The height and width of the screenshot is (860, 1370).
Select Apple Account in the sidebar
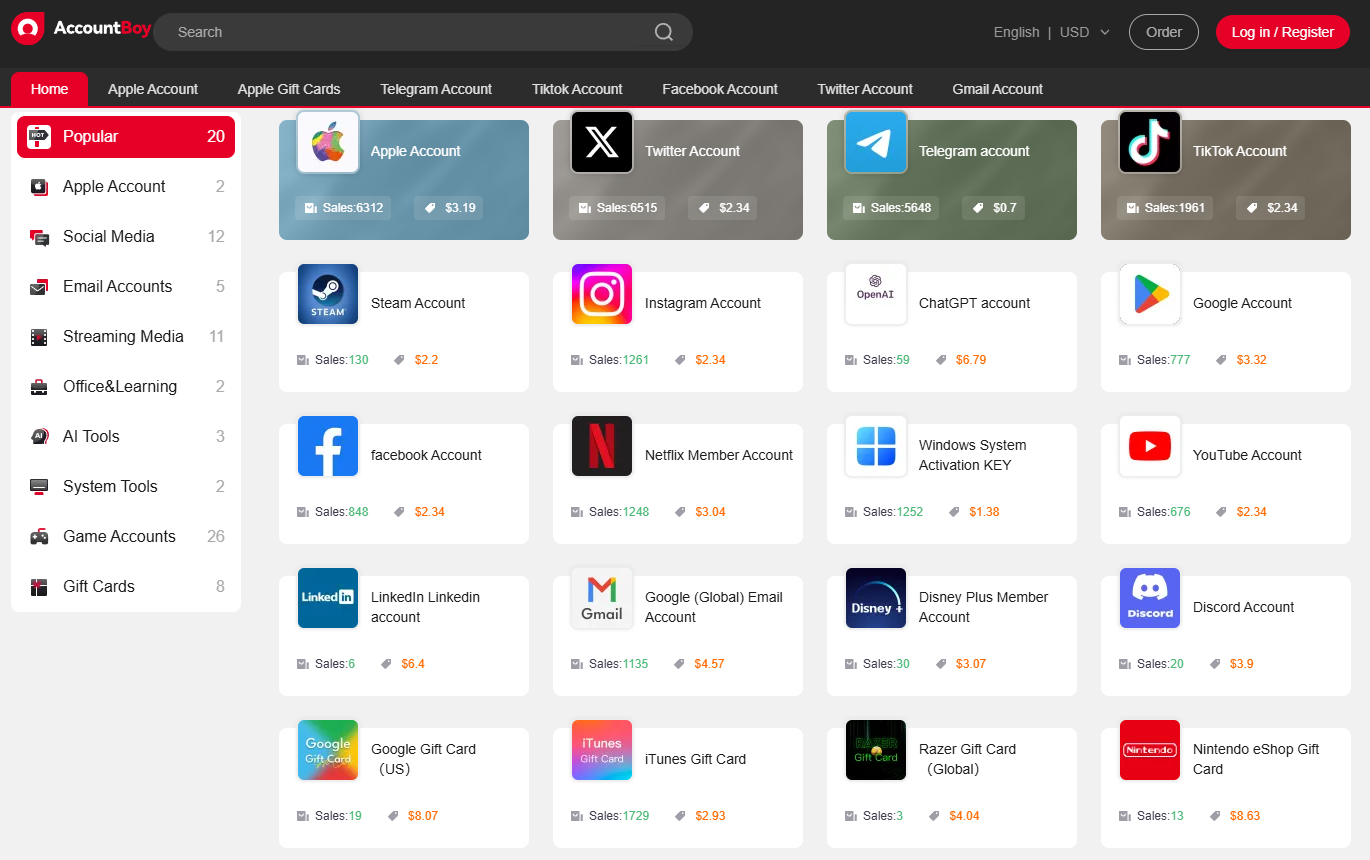[x=126, y=187]
